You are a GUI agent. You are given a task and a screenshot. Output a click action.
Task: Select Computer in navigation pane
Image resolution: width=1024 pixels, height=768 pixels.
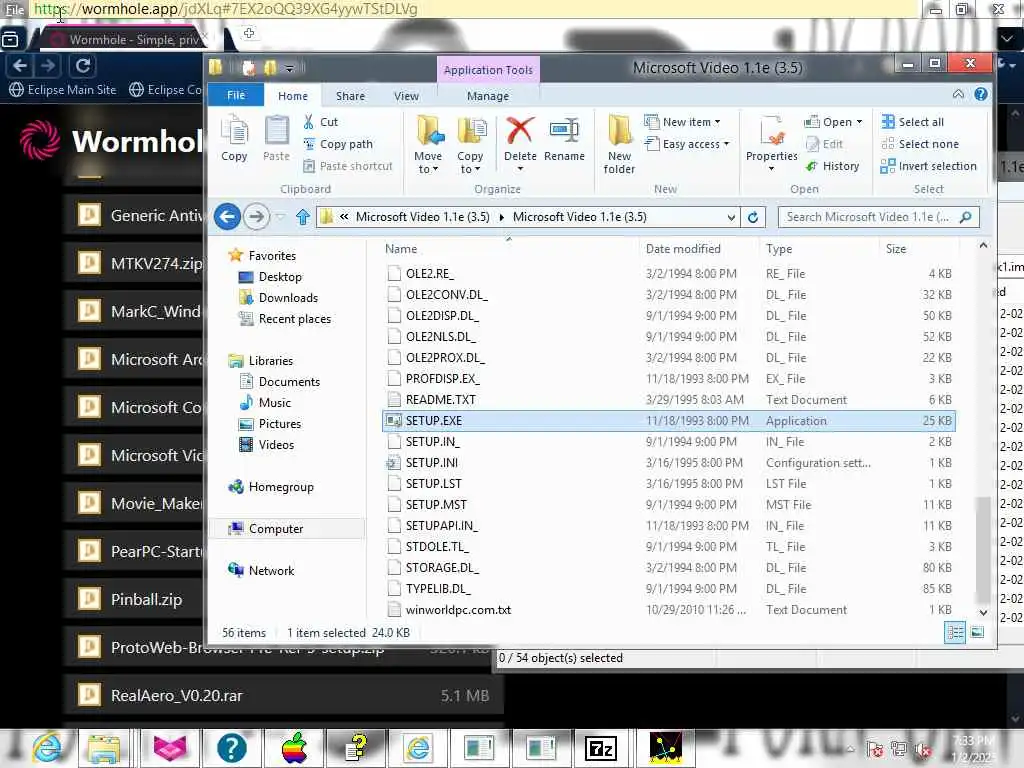tap(275, 528)
